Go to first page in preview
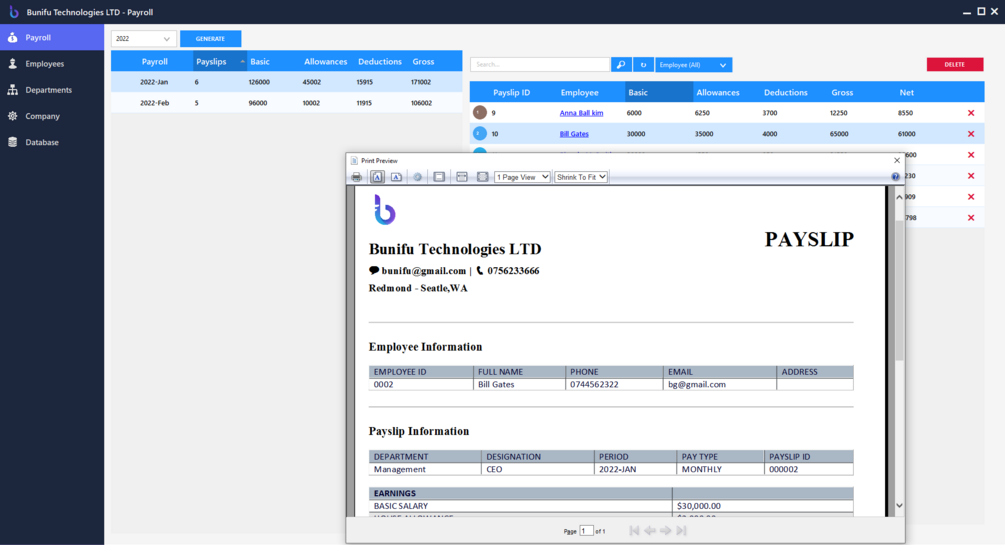This screenshot has height=545, width=1005. (634, 531)
